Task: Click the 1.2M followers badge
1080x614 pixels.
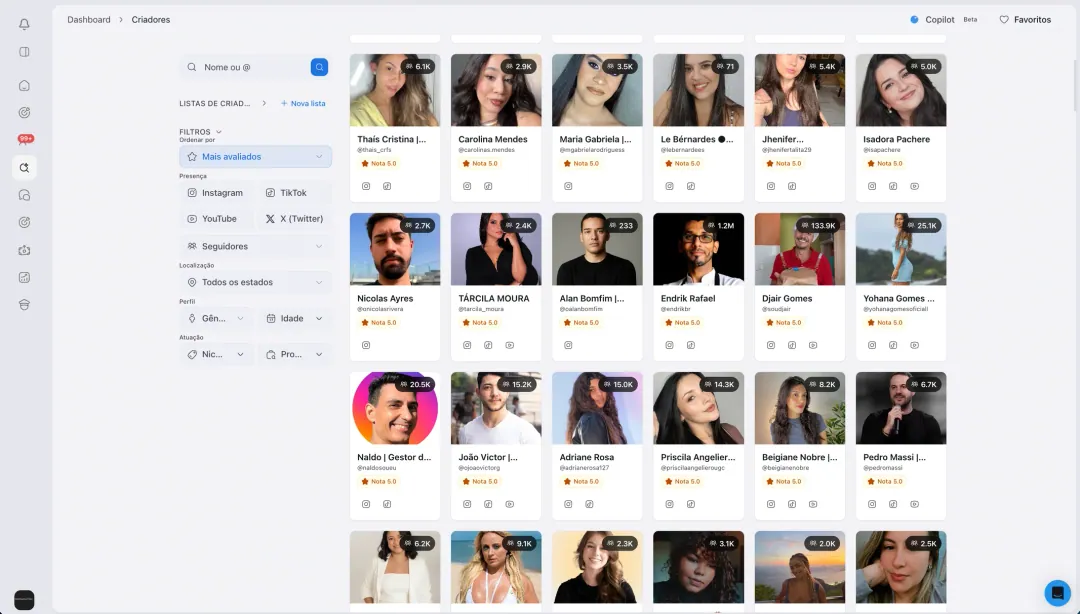Action: click(x=721, y=226)
